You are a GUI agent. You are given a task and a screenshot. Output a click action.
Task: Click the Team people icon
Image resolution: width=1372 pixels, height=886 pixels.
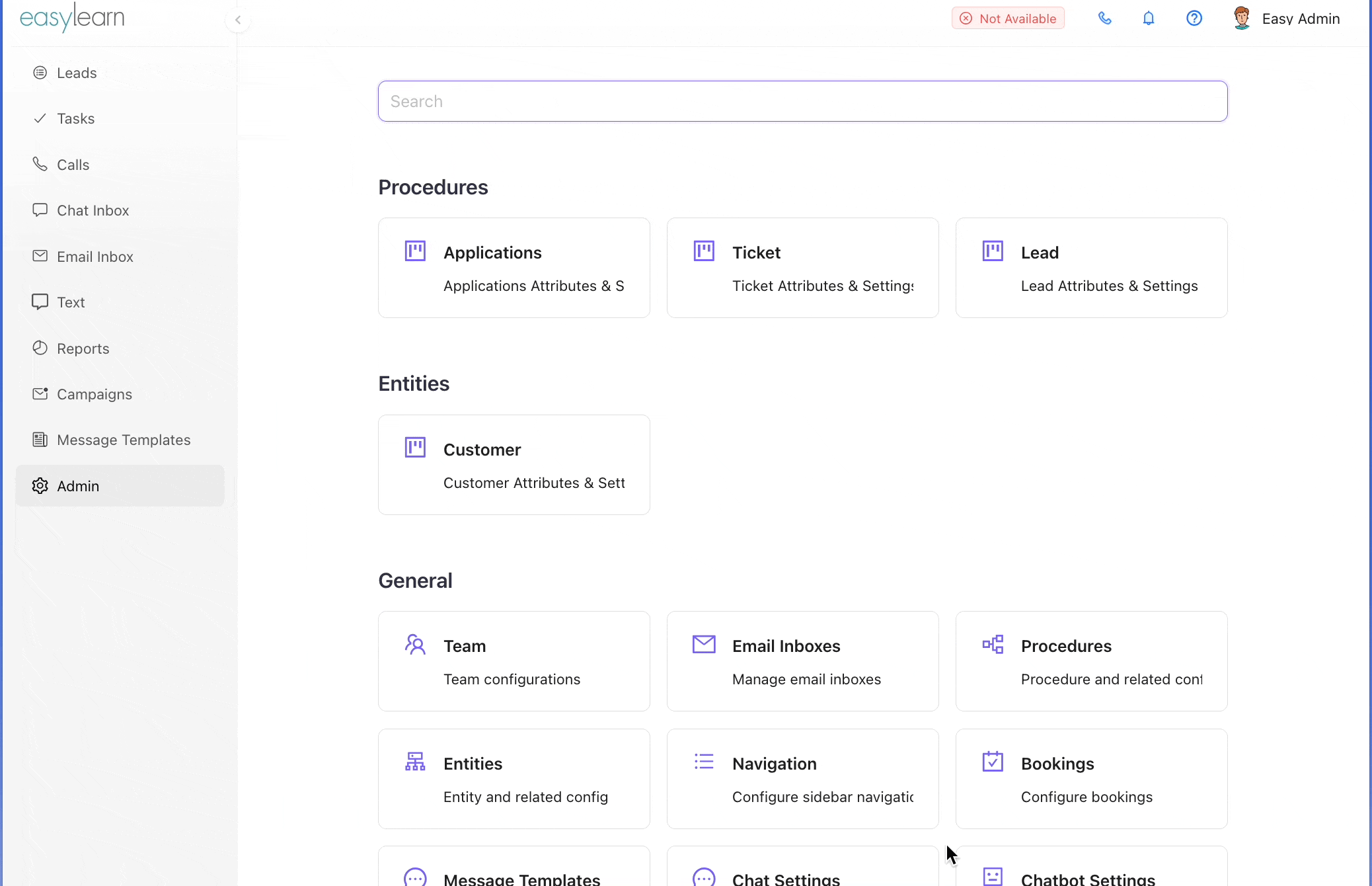click(x=415, y=645)
